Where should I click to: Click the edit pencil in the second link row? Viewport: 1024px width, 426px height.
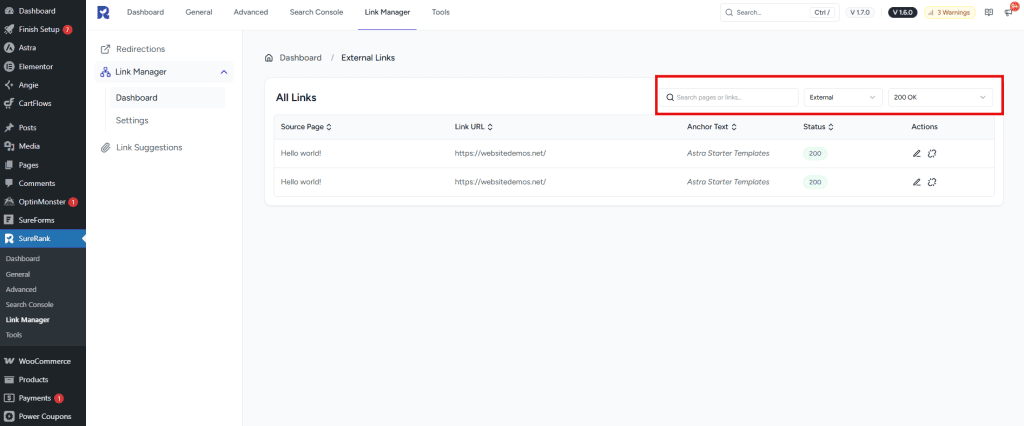coord(917,182)
